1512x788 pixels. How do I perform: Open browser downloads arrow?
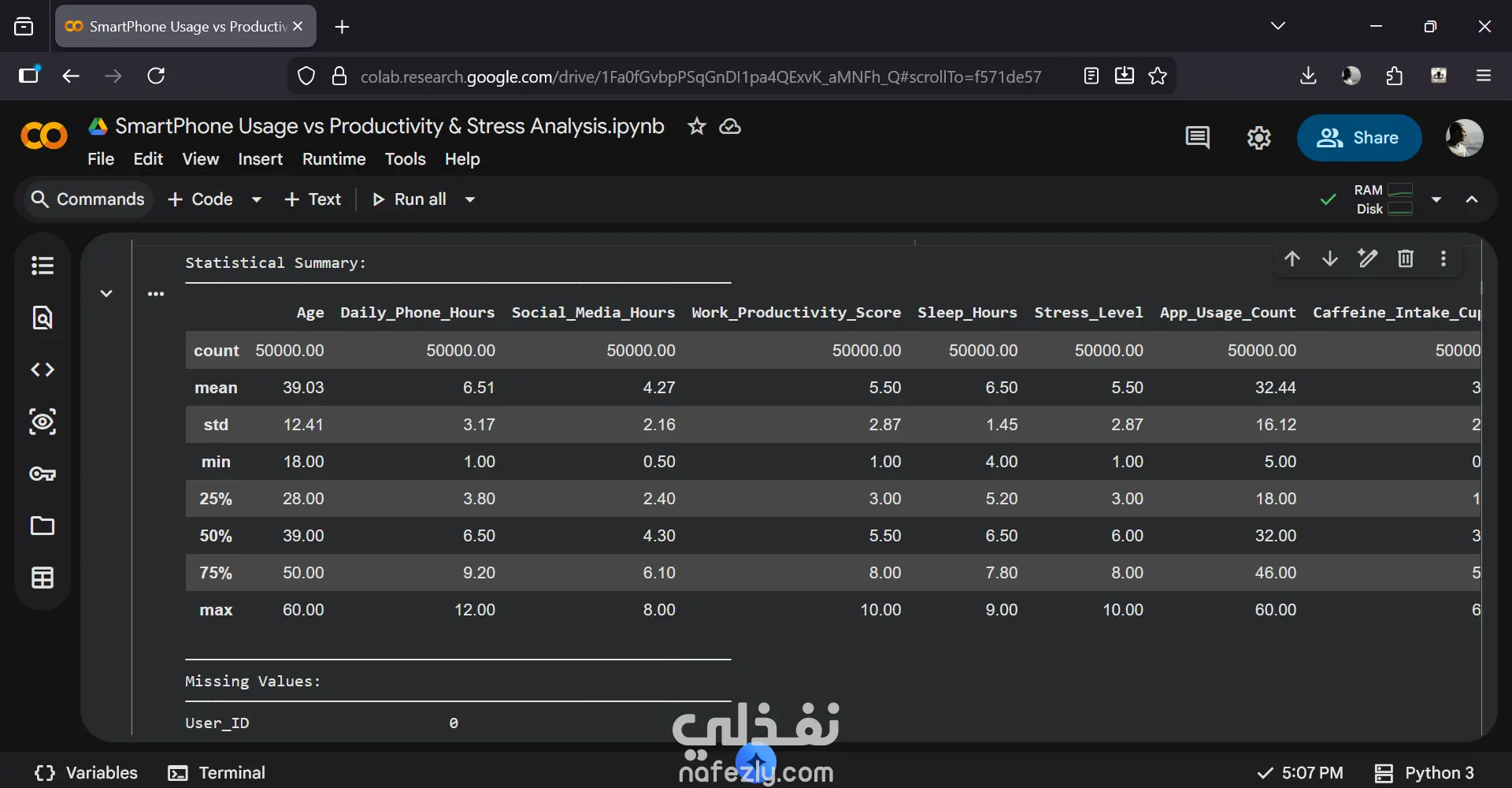[1308, 76]
